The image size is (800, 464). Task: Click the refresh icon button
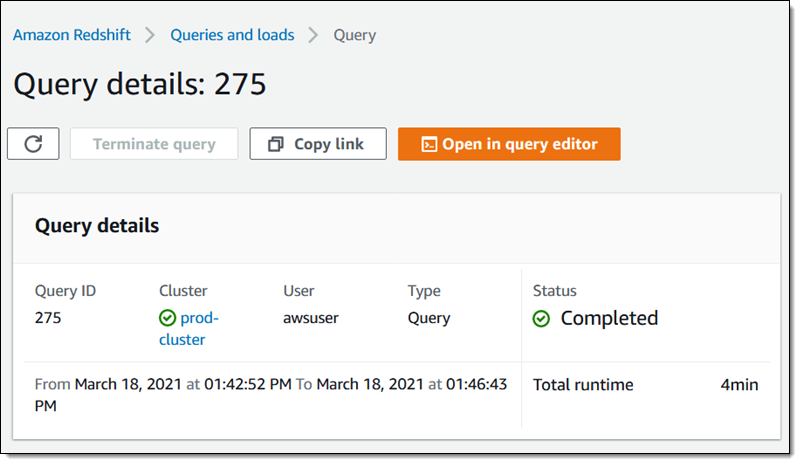[33, 144]
